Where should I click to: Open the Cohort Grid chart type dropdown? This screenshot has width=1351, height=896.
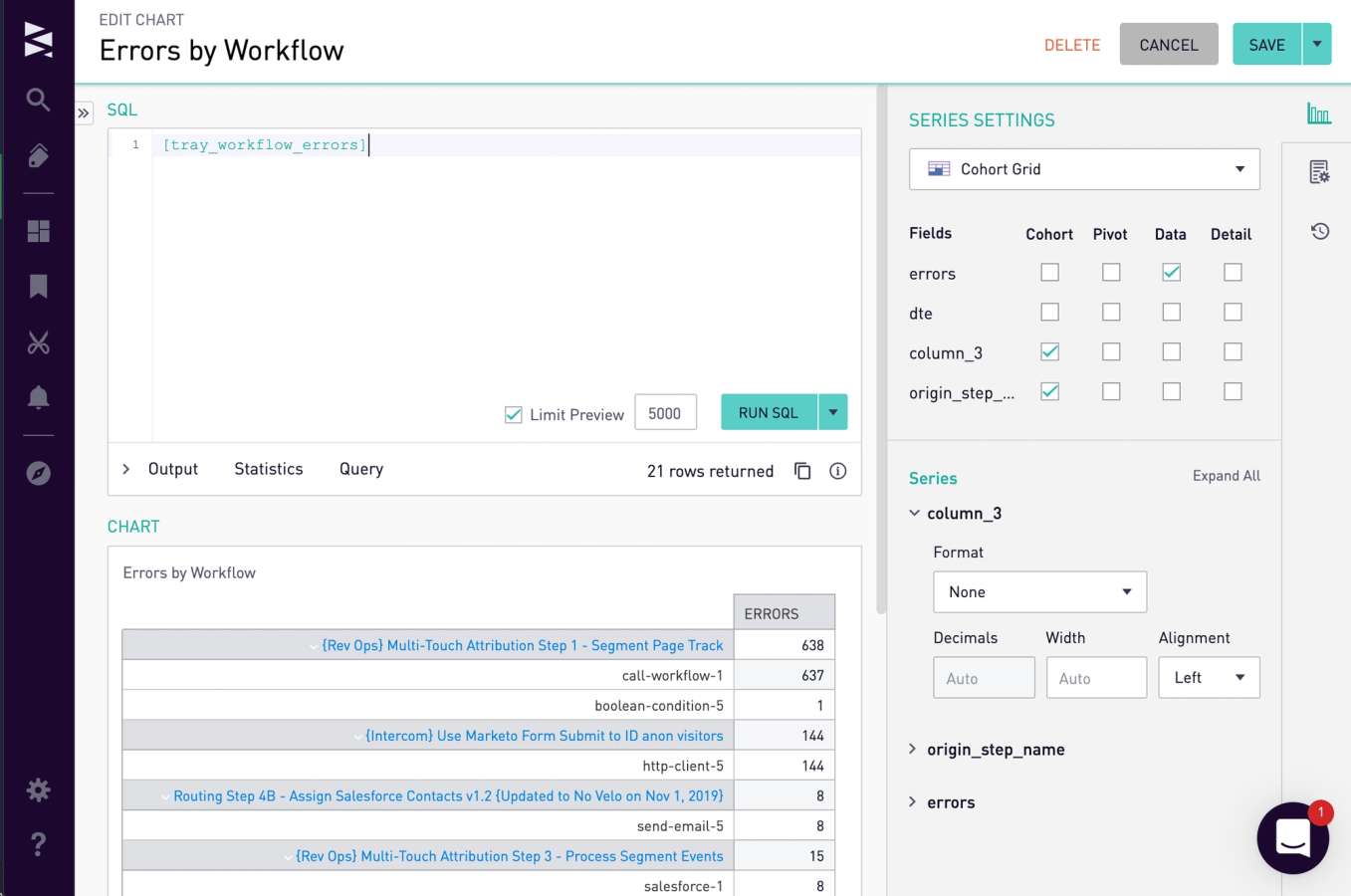pos(1084,169)
